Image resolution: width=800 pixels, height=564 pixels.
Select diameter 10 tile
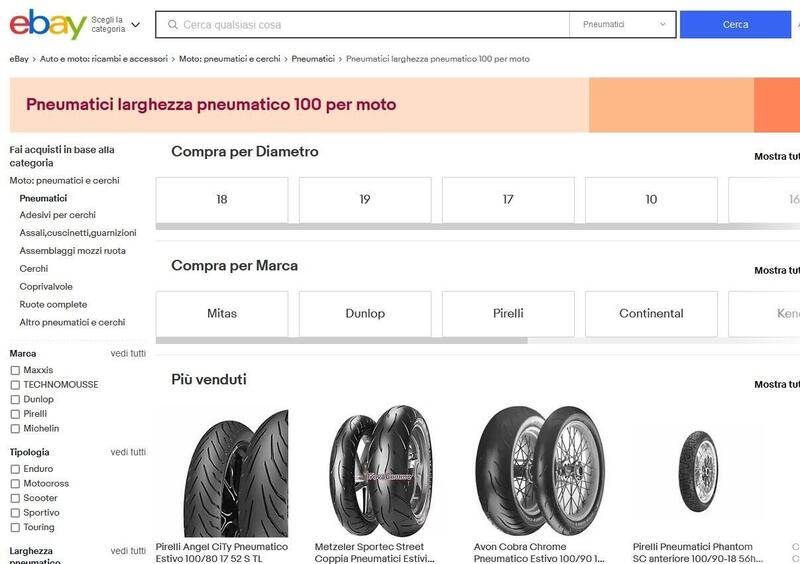click(651, 200)
